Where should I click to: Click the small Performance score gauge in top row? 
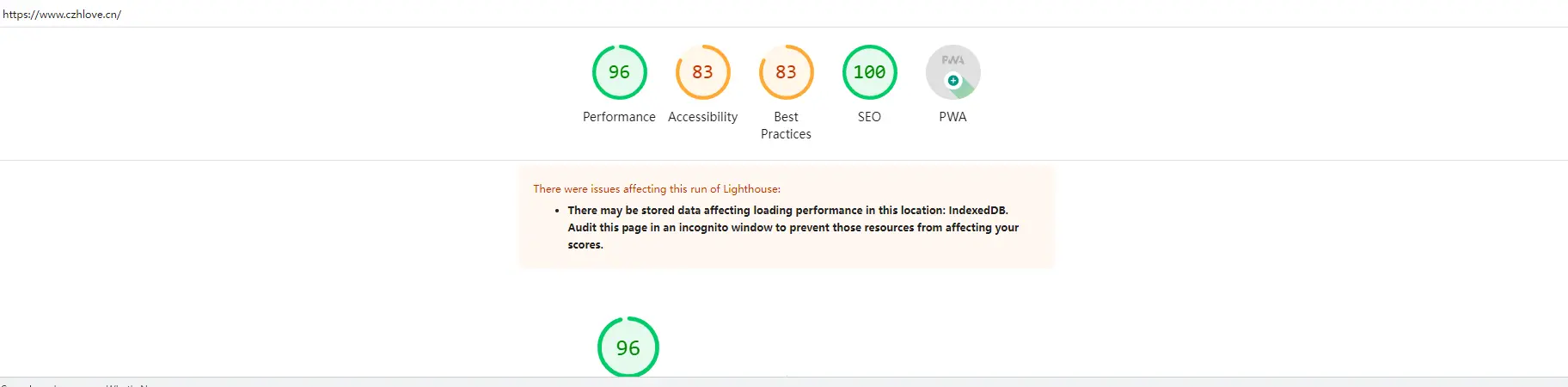coord(619,72)
